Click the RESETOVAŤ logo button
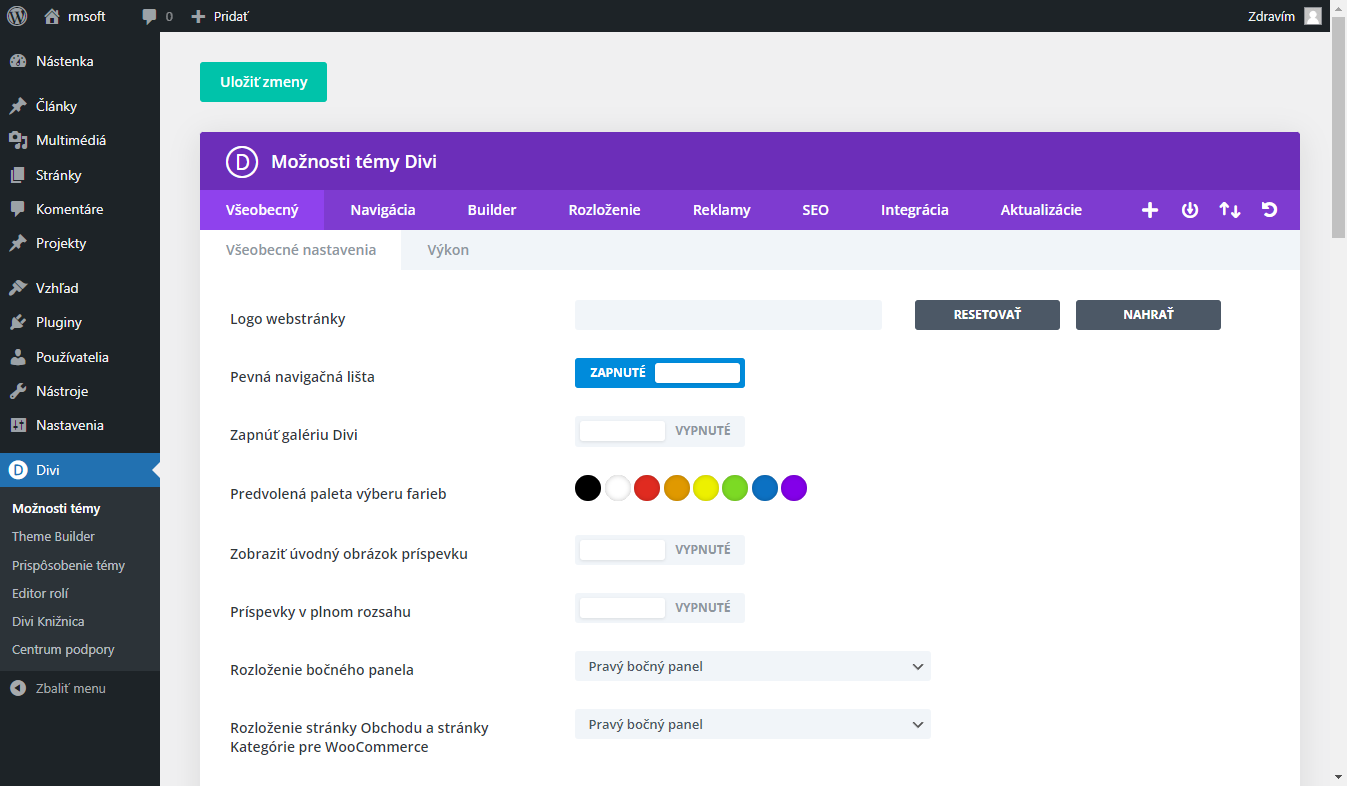This screenshot has height=786, width=1347. point(987,315)
